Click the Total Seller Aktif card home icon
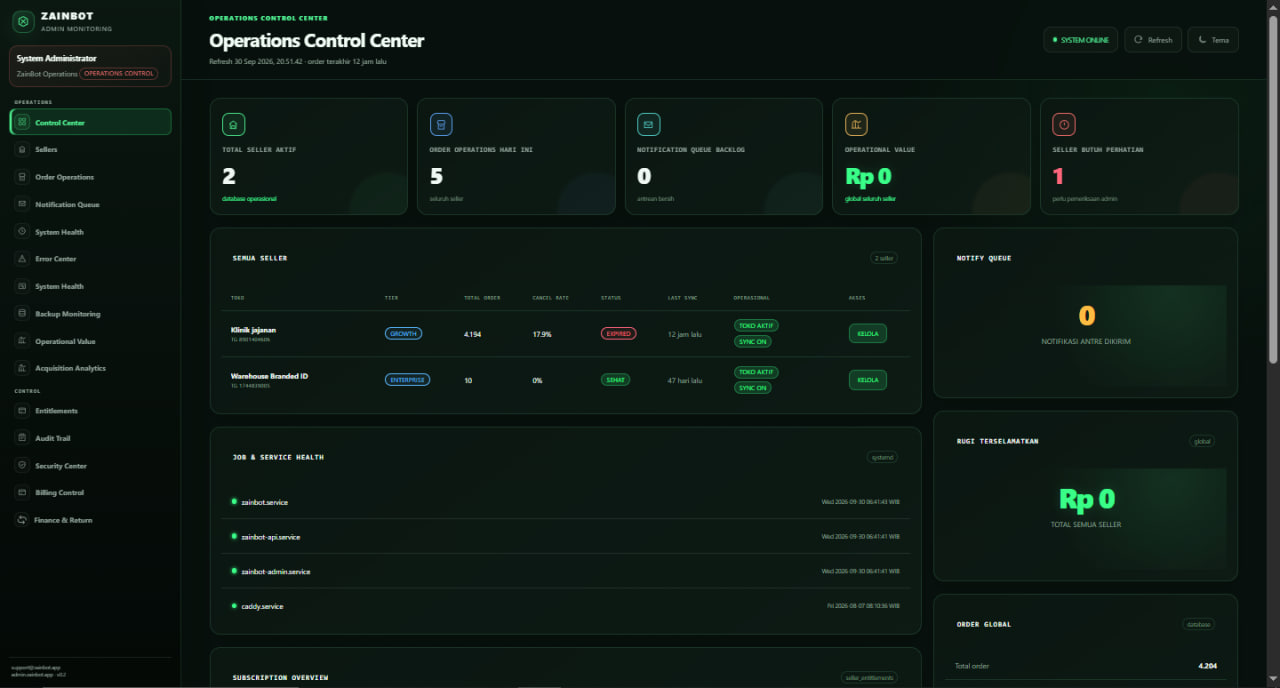The width and height of the screenshot is (1280, 688). tap(234, 125)
